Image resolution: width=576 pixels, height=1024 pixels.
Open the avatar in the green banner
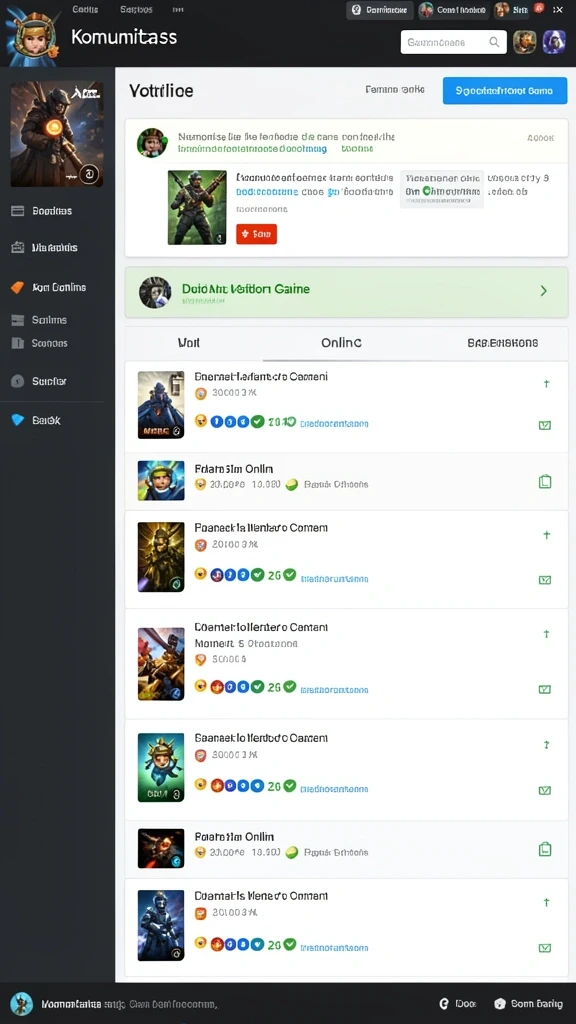click(155, 292)
